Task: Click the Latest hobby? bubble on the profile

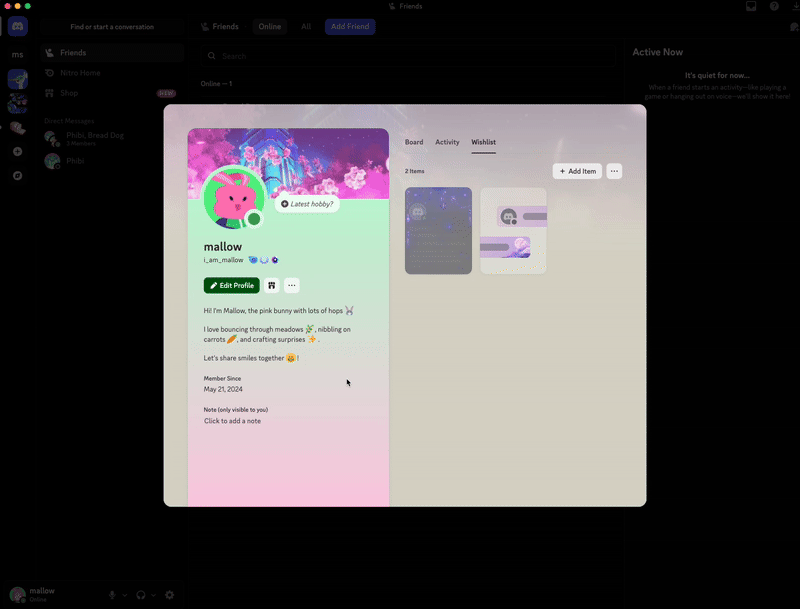Action: click(x=310, y=204)
